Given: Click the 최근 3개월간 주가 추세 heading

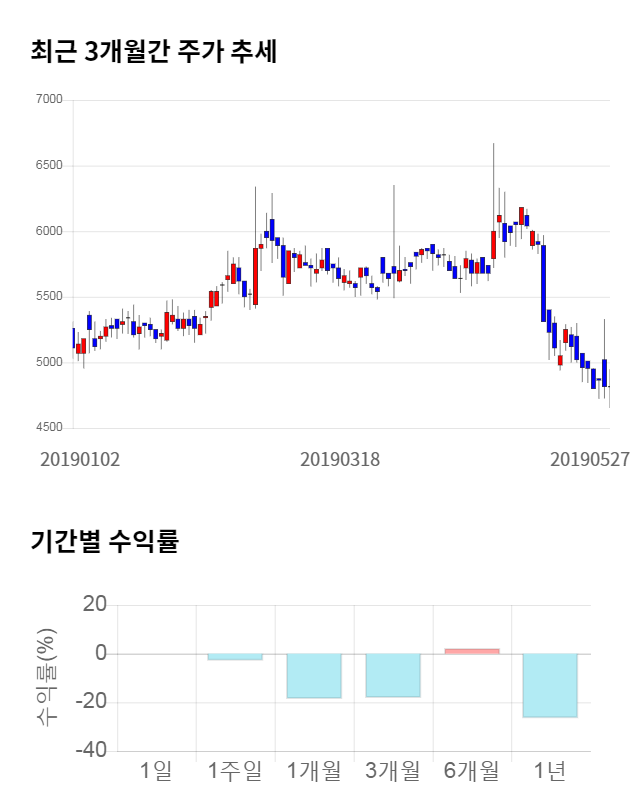Looking at the screenshot, I should point(153,52).
